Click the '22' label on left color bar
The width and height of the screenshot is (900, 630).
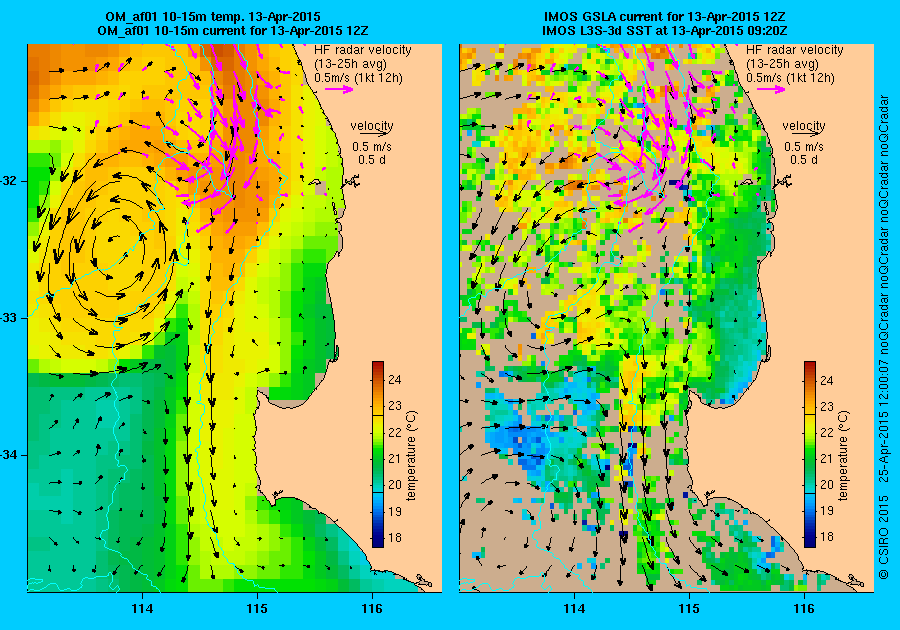coord(395,432)
